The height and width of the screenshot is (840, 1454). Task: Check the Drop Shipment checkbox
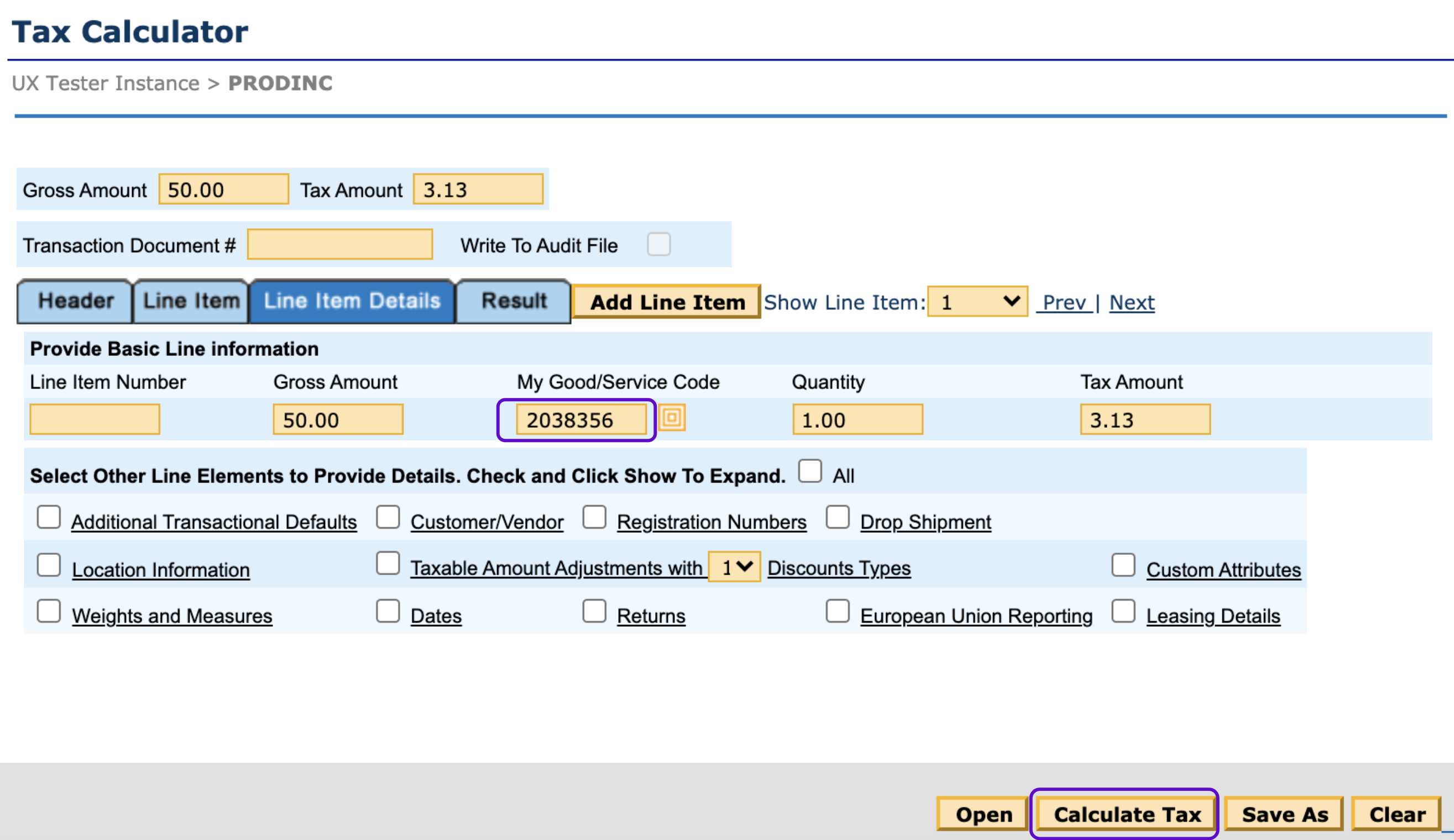tap(837, 517)
